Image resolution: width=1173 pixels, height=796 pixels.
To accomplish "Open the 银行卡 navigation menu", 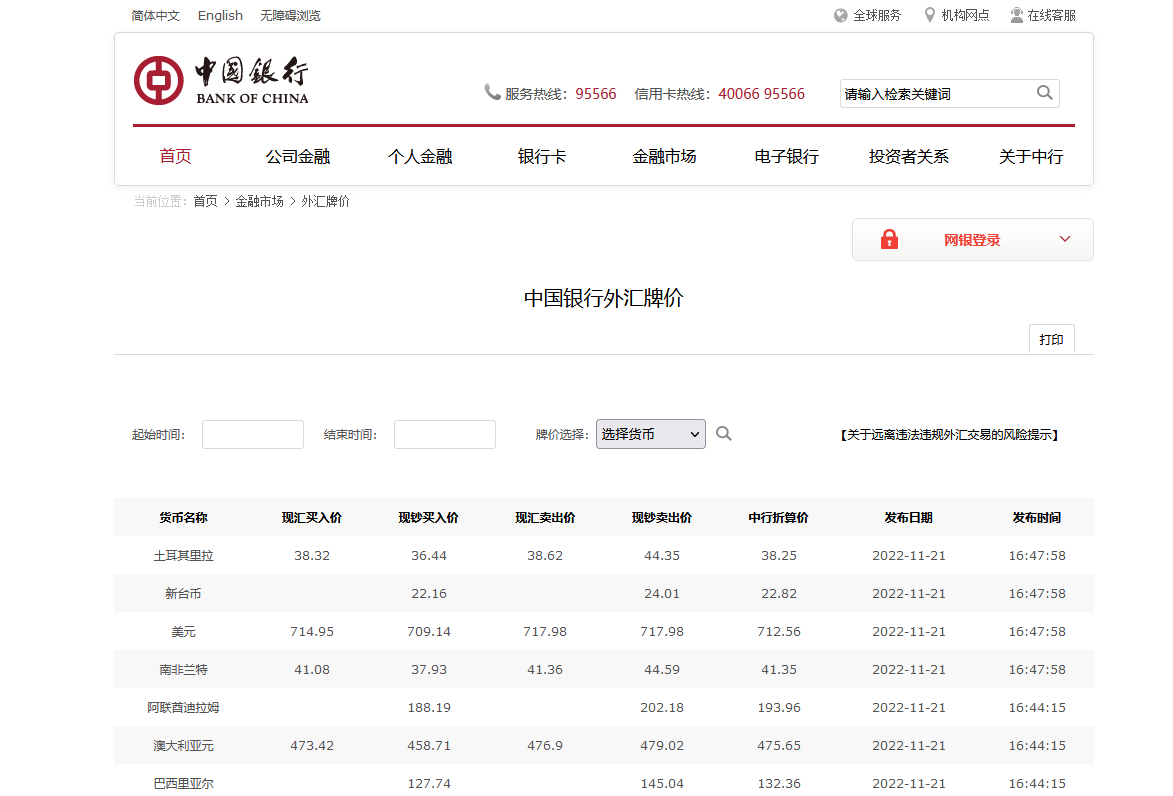I will [x=542, y=156].
